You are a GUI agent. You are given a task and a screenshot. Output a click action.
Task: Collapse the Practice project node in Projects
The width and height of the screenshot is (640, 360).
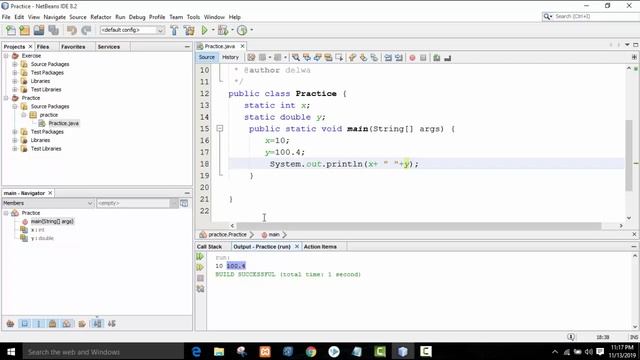(6, 98)
